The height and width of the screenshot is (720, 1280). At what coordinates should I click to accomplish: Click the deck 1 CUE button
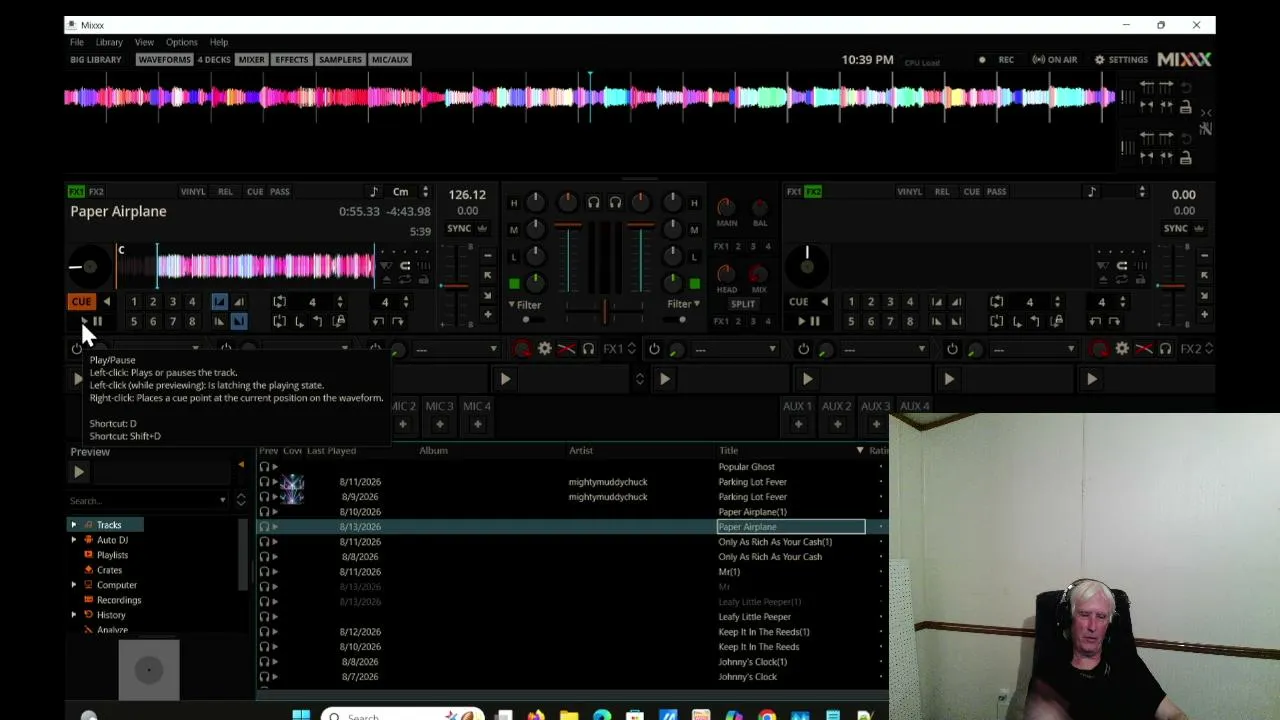tap(81, 301)
